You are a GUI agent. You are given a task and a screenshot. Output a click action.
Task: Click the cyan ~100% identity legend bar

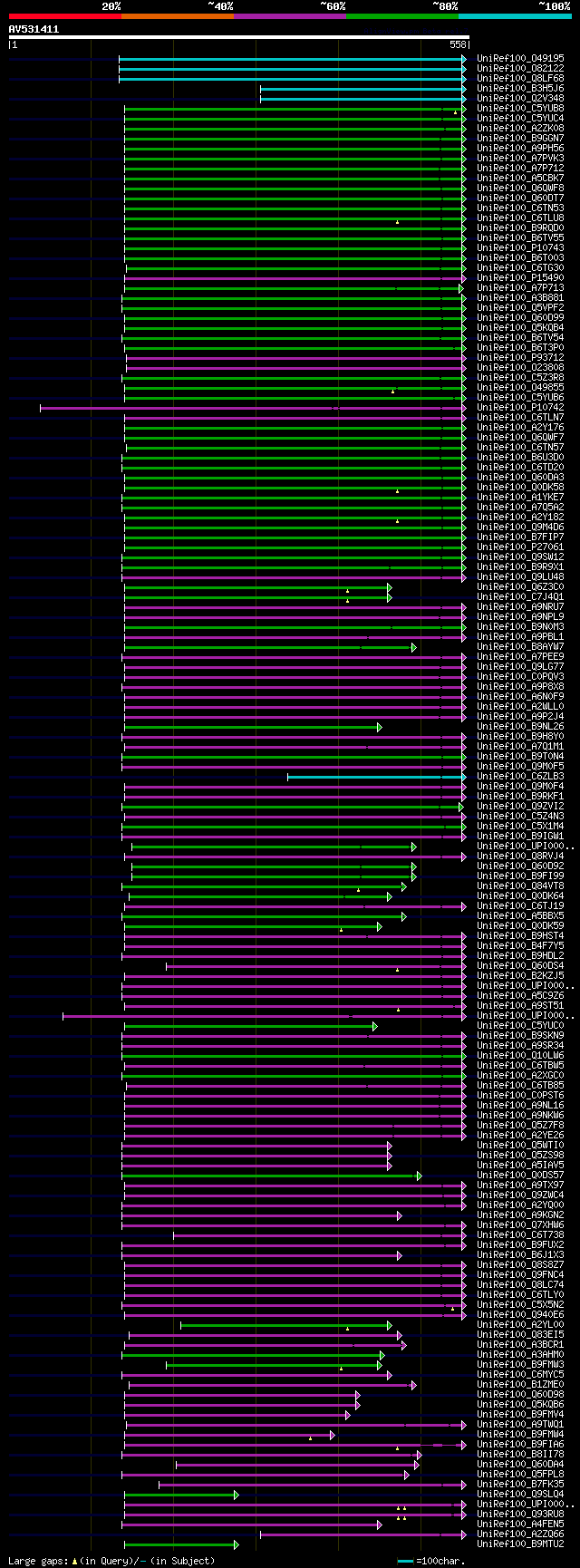point(515,16)
